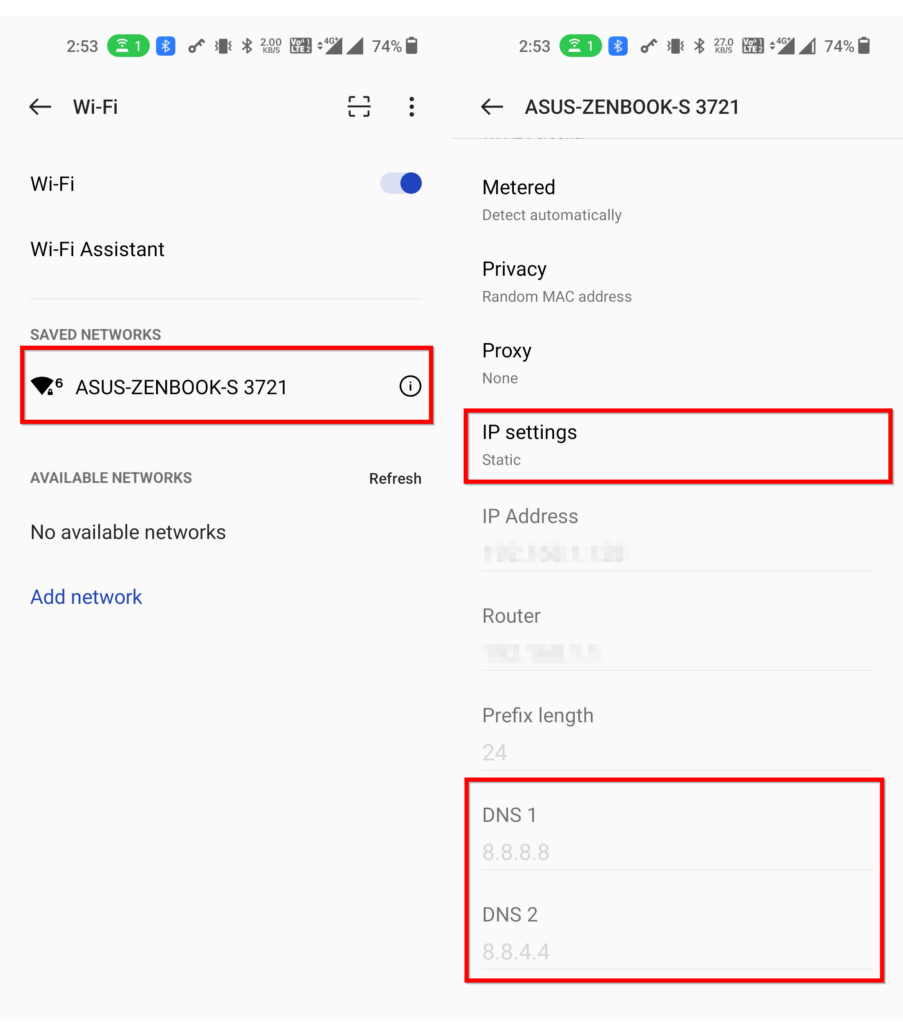903x1024 pixels.
Task: Tap the info icon for ASUS-ZENBOOK-S 3721
Action: 410,386
